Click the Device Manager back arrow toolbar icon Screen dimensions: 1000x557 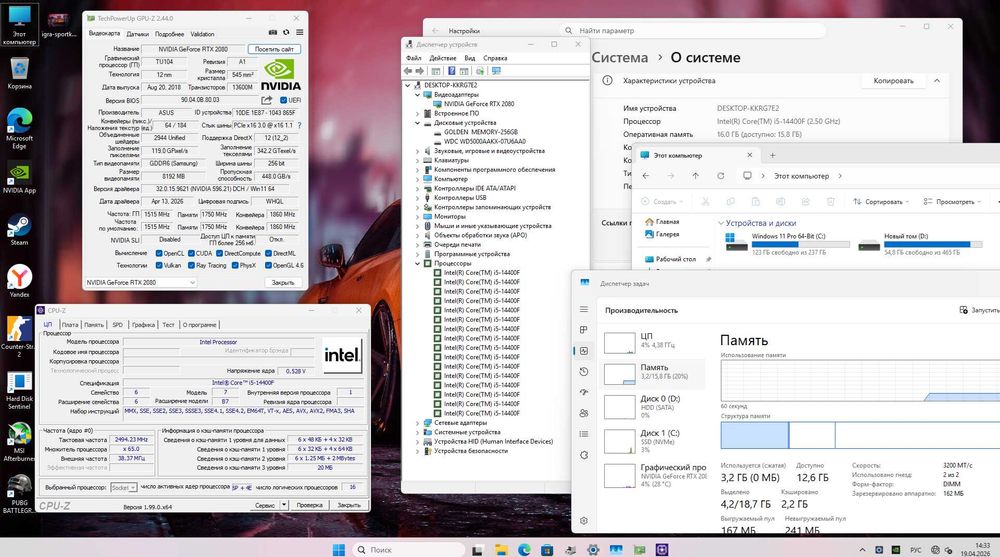tap(408, 71)
